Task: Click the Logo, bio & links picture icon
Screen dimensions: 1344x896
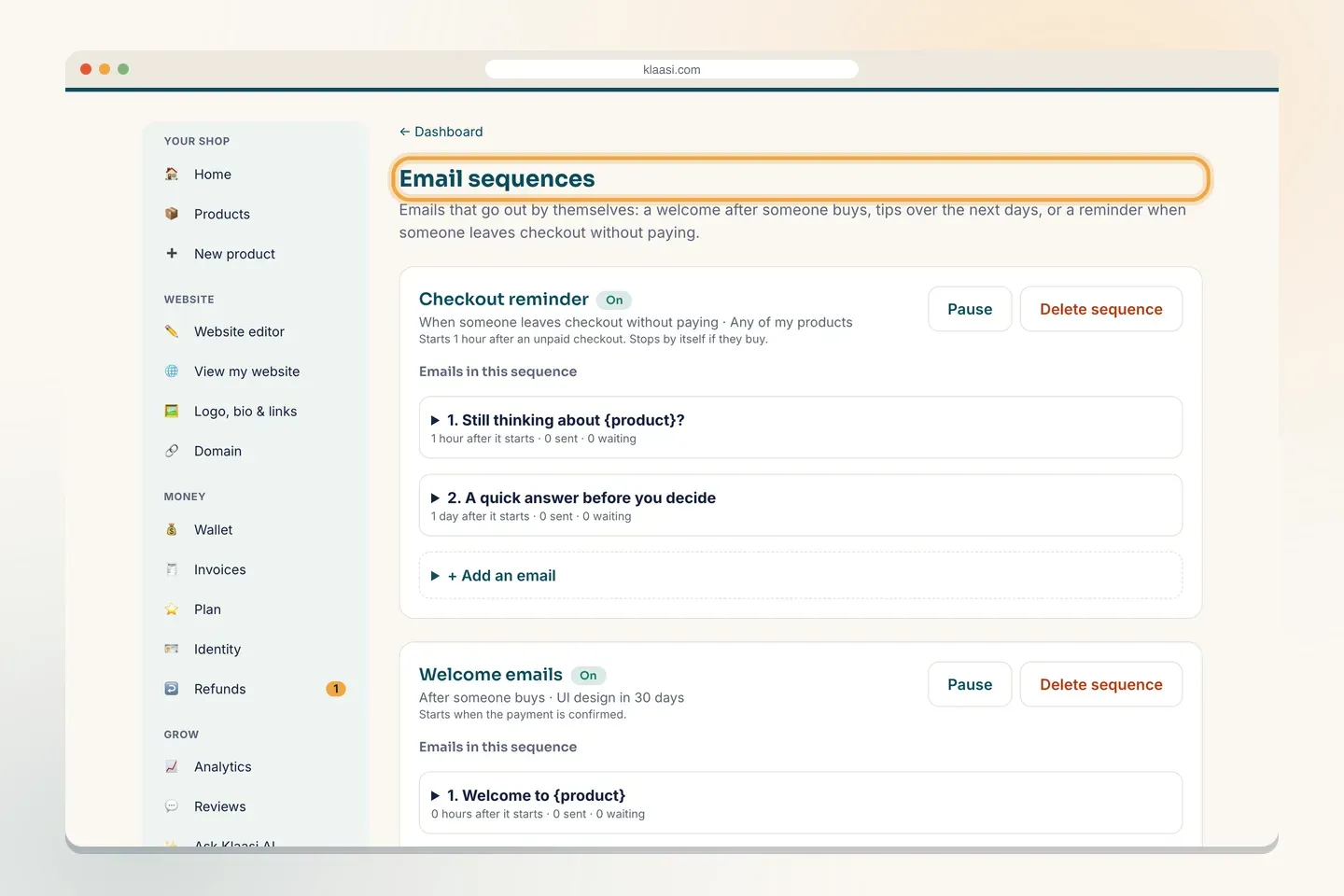Action: [172, 412]
